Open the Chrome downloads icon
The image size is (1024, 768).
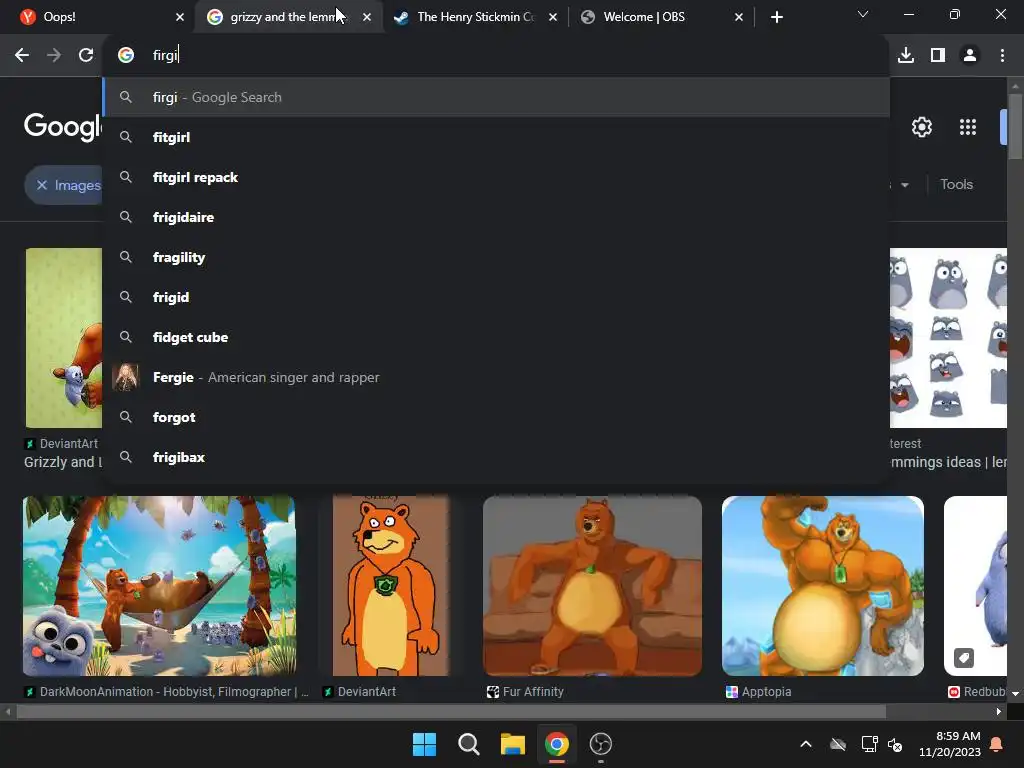(906, 56)
